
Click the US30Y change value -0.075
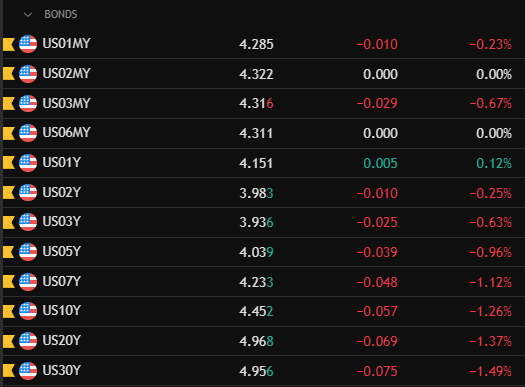377,371
